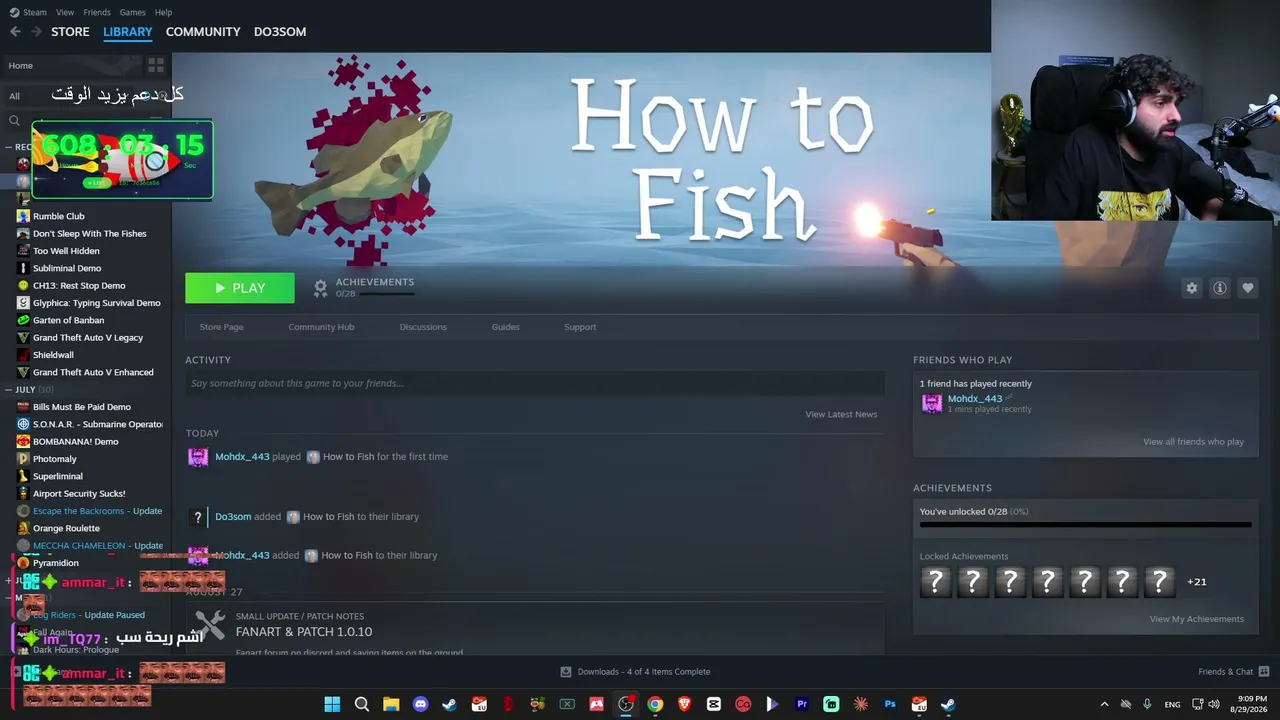
Task: Open Friends & Chat
Action: click(x=1233, y=672)
